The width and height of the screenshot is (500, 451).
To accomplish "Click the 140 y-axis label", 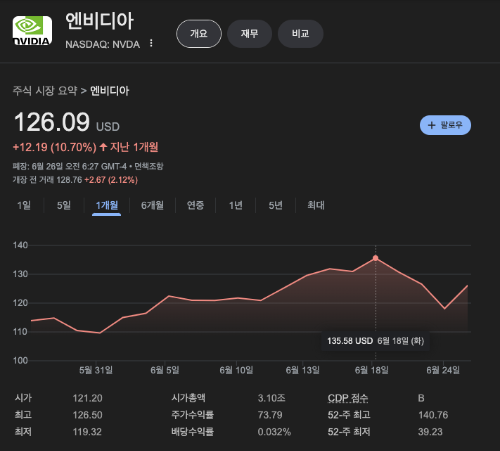I will (20, 245).
